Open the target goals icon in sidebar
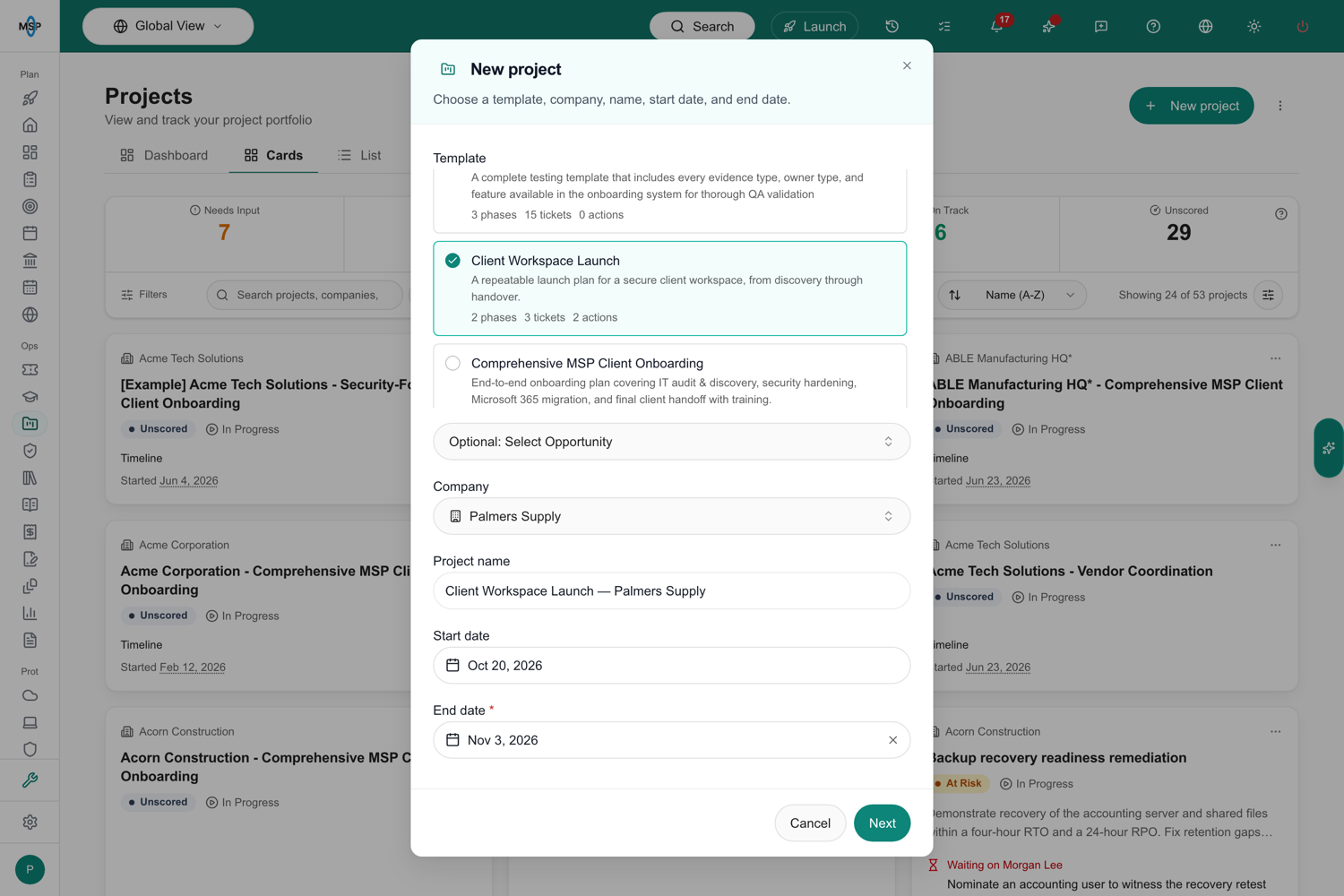 30,206
